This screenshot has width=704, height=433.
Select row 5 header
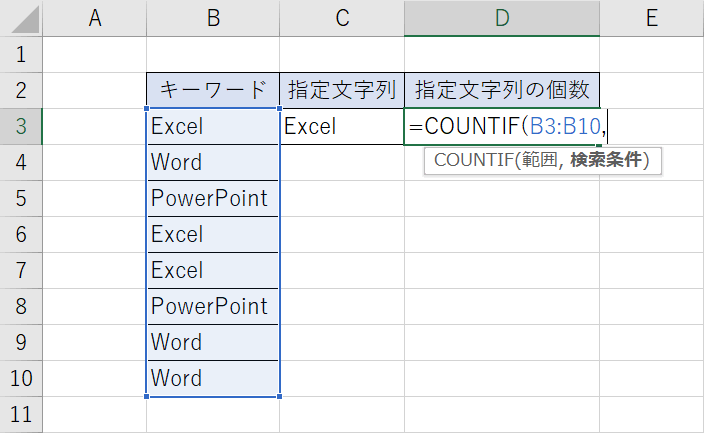(x=21, y=198)
